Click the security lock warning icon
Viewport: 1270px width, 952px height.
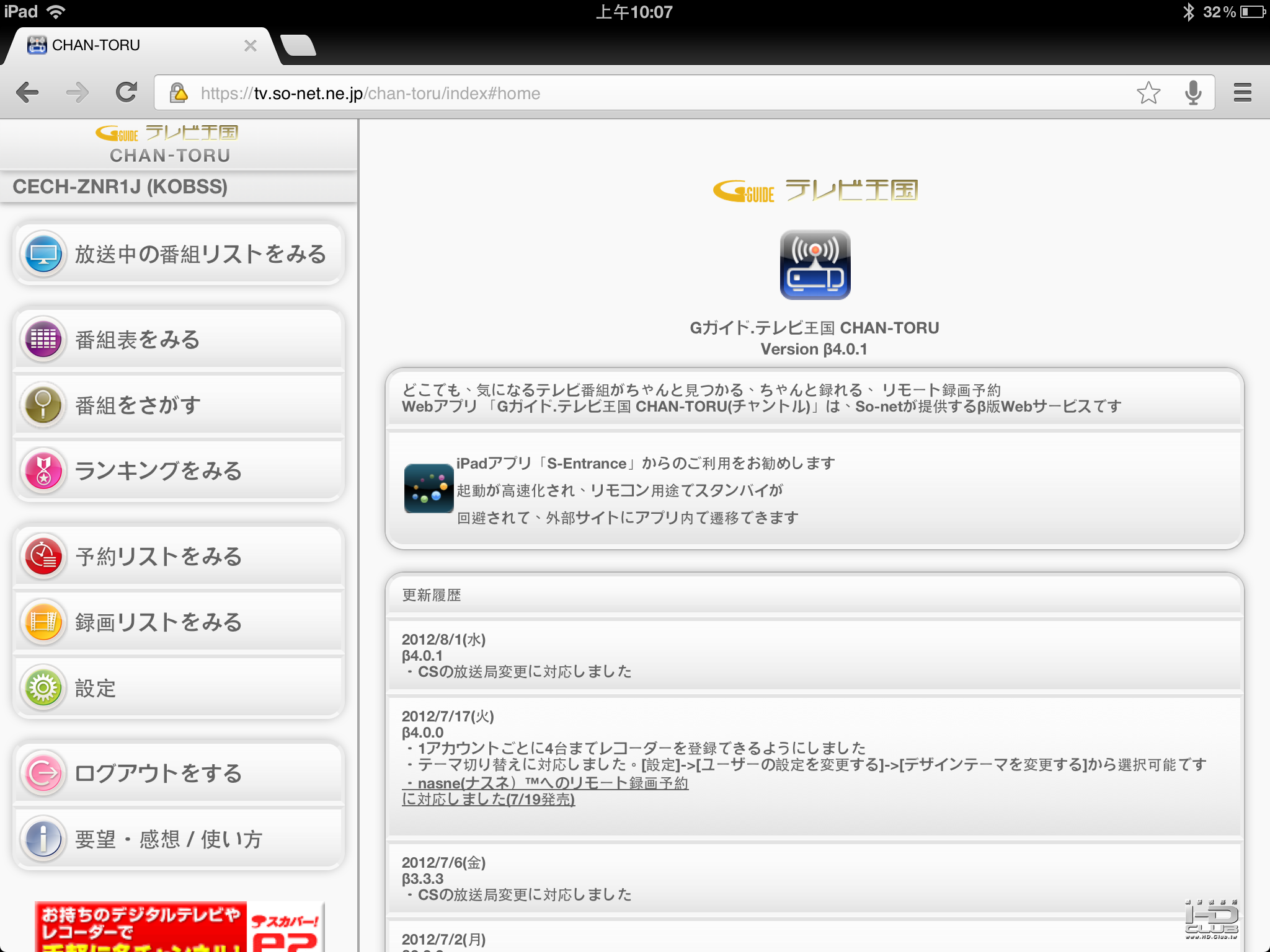pyautogui.click(x=179, y=93)
